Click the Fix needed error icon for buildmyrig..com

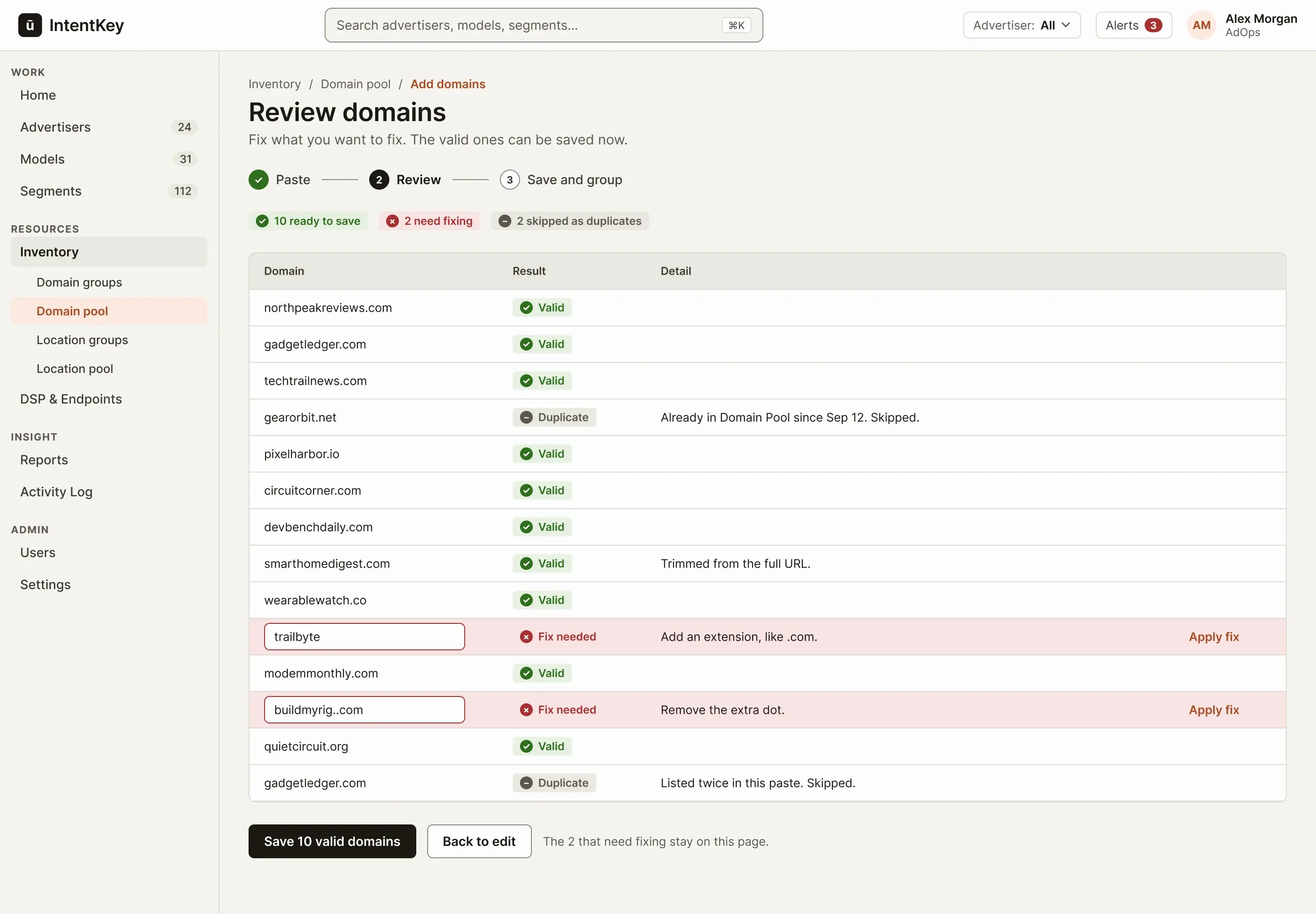525,710
